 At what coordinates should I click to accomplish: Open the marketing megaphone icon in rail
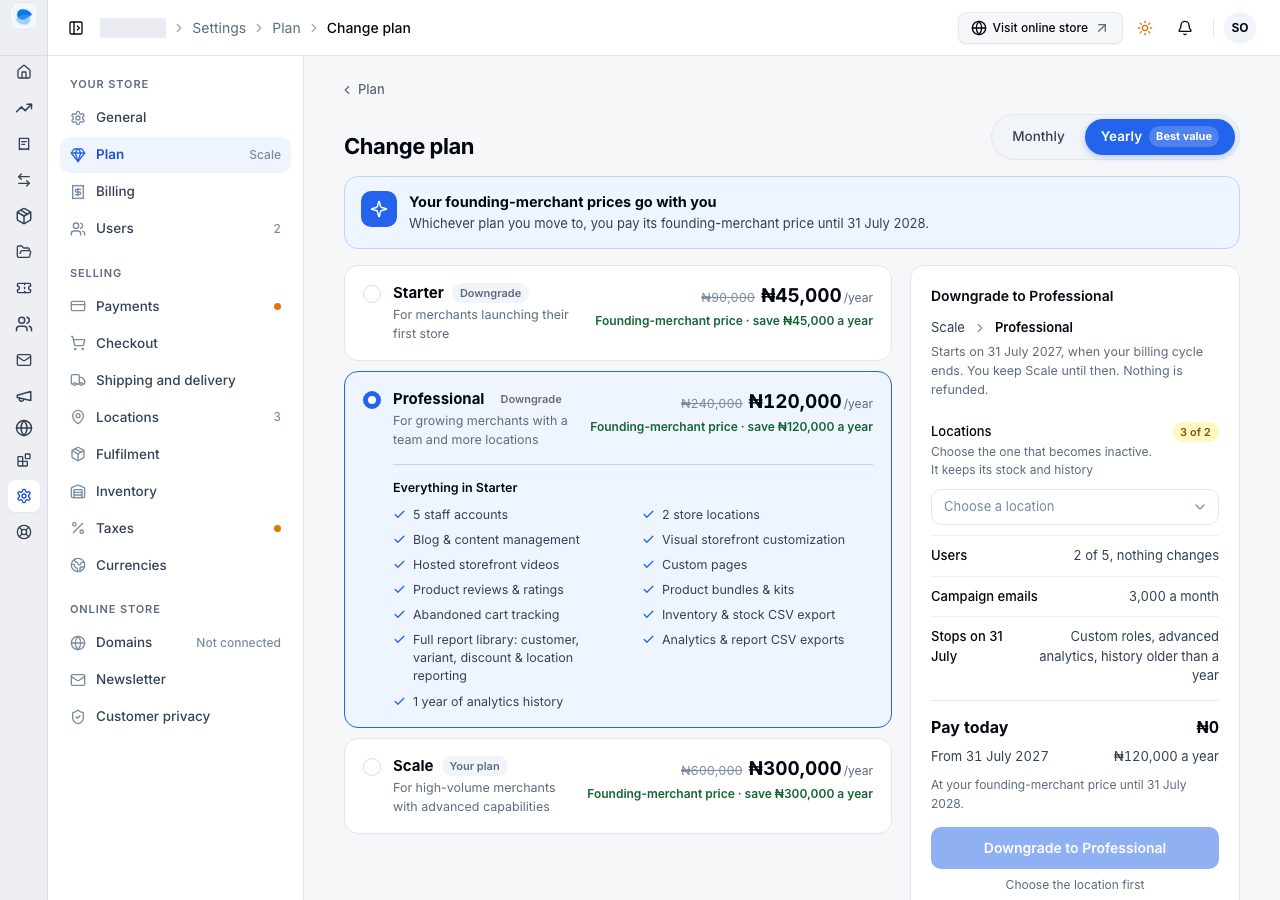pos(24,396)
